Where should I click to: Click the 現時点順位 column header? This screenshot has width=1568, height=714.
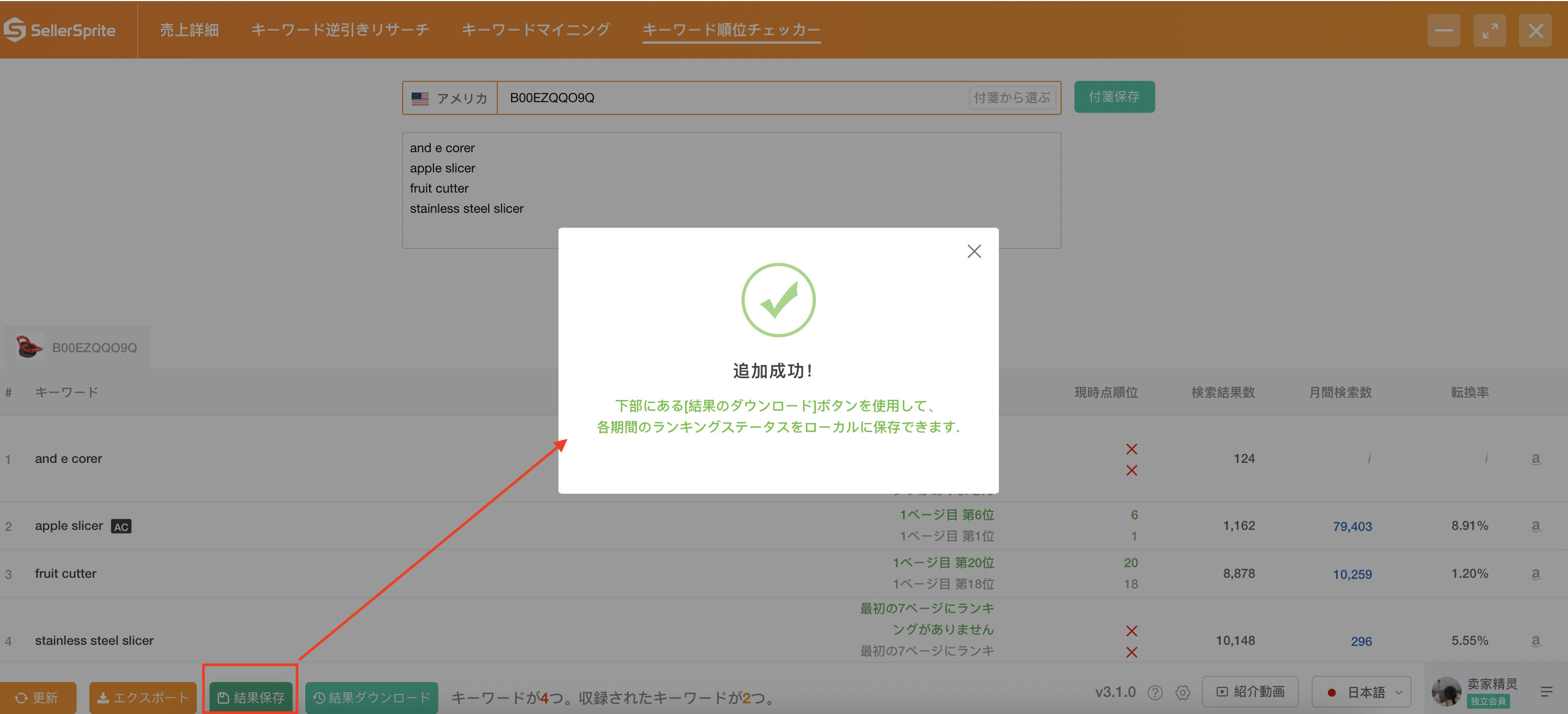(x=1106, y=392)
